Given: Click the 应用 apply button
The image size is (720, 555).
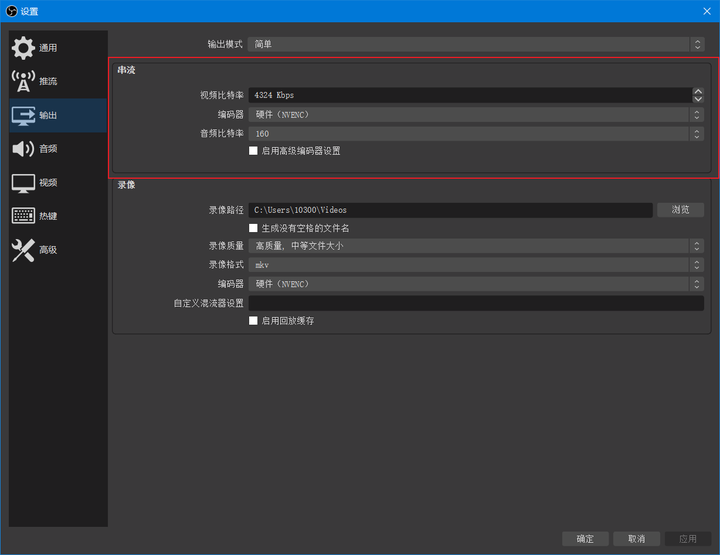Looking at the screenshot, I should (688, 539).
